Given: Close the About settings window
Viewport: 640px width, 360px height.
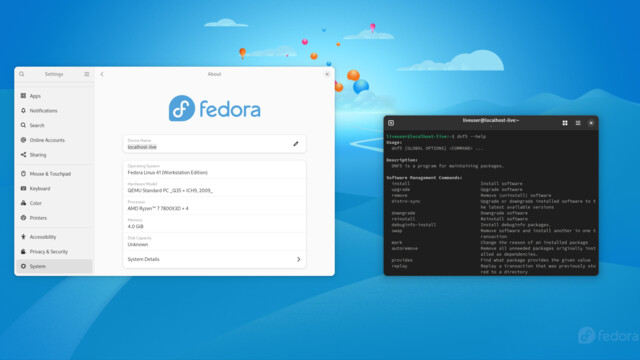Looking at the screenshot, I should 327,74.
